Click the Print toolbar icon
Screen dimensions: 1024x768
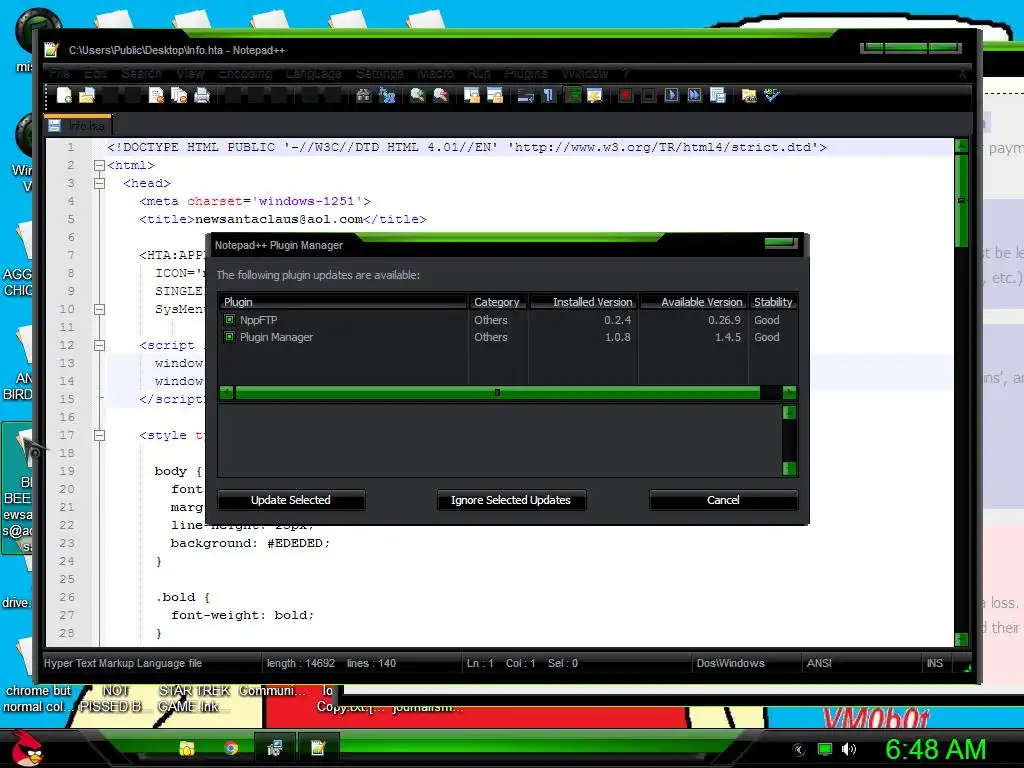tap(202, 95)
